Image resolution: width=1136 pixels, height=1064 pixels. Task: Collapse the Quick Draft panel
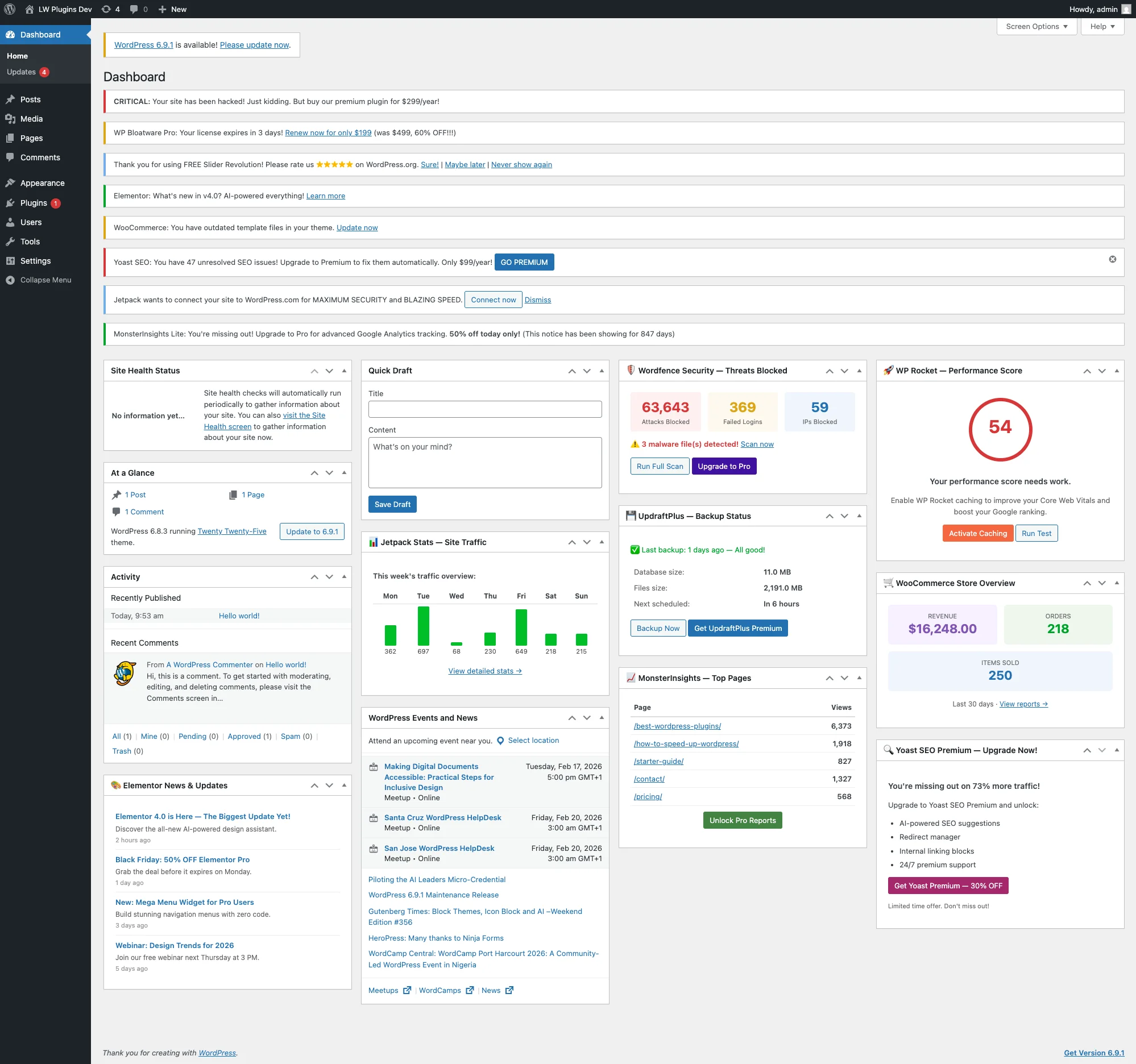(x=601, y=371)
